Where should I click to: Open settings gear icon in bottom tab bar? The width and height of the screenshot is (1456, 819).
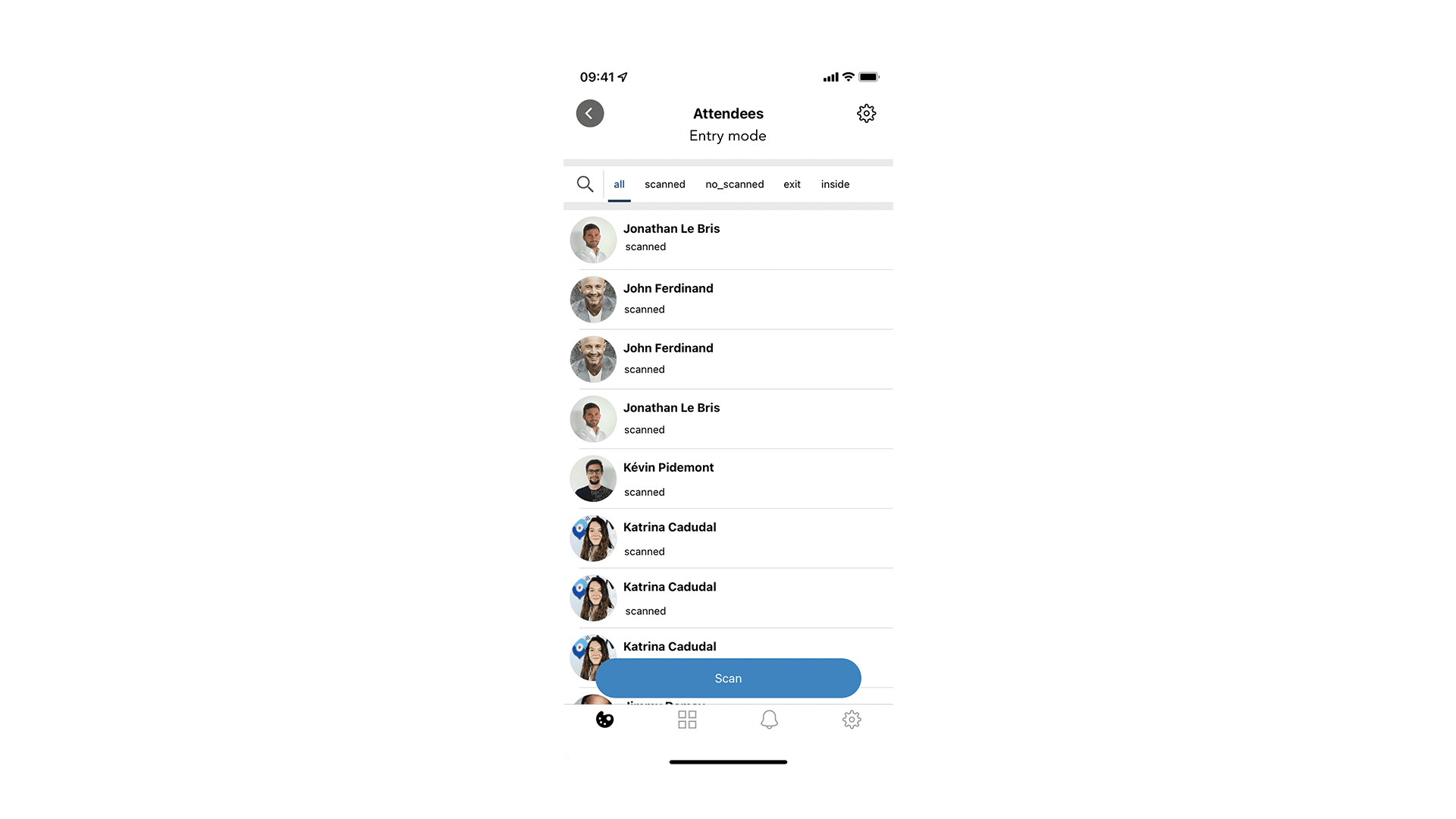pyautogui.click(x=851, y=718)
